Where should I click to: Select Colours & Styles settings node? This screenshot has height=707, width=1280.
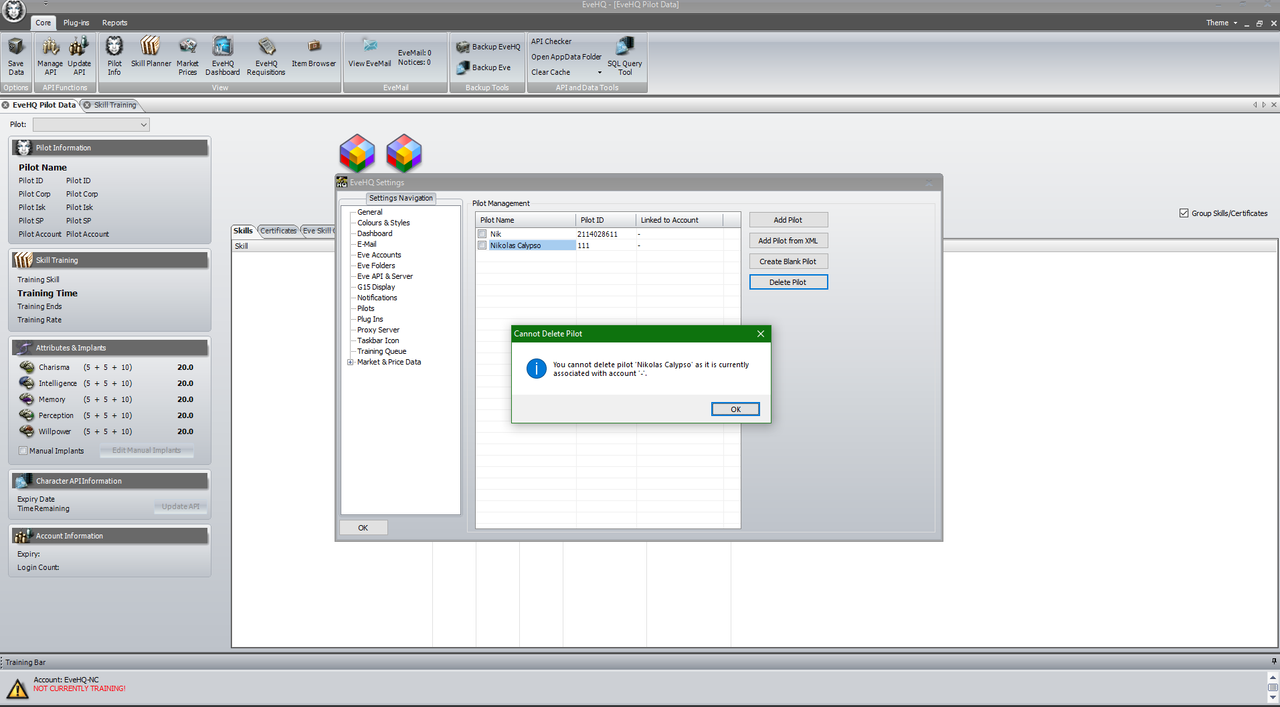click(x=383, y=223)
